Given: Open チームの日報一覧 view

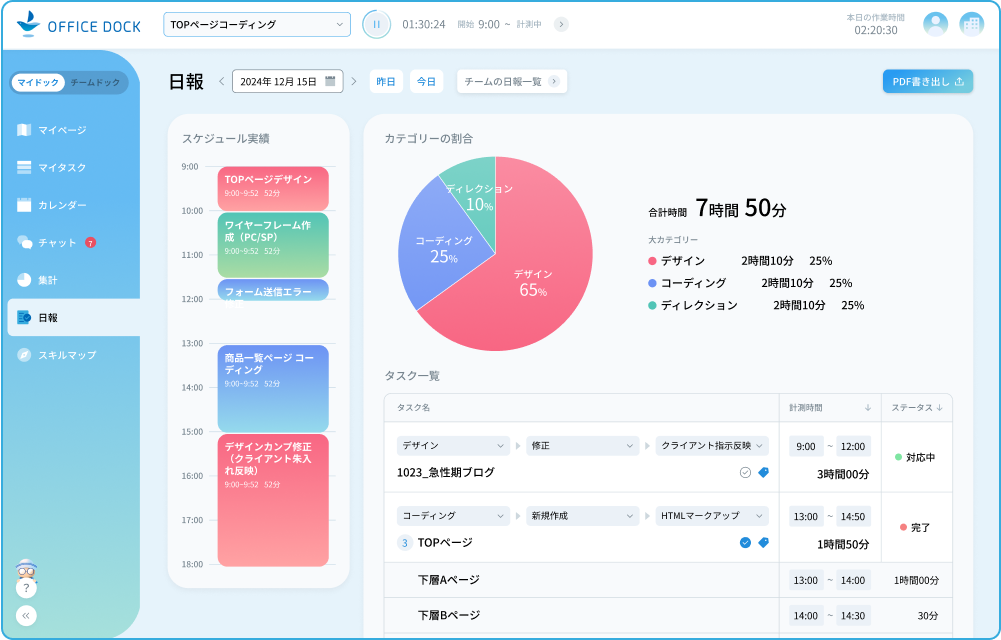Looking at the screenshot, I should coord(508,83).
